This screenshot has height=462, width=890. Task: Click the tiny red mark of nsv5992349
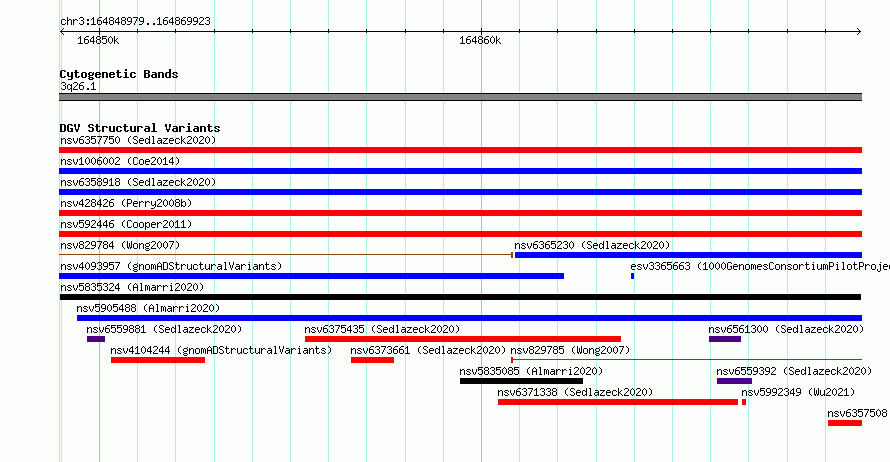744,402
